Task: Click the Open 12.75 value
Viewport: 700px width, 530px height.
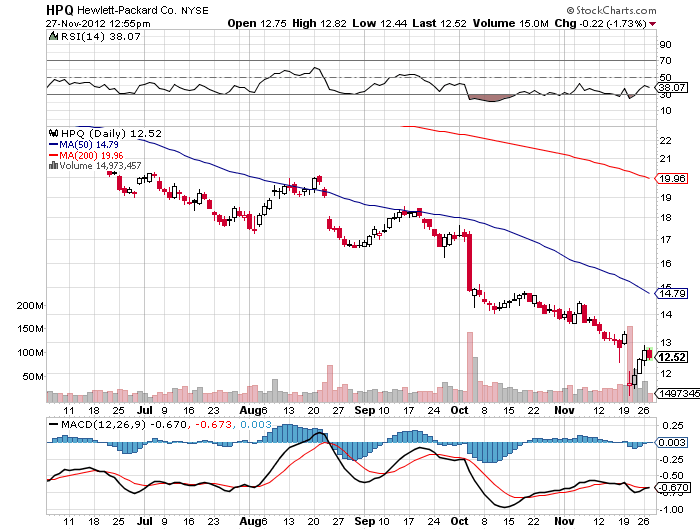Action: 257,23
